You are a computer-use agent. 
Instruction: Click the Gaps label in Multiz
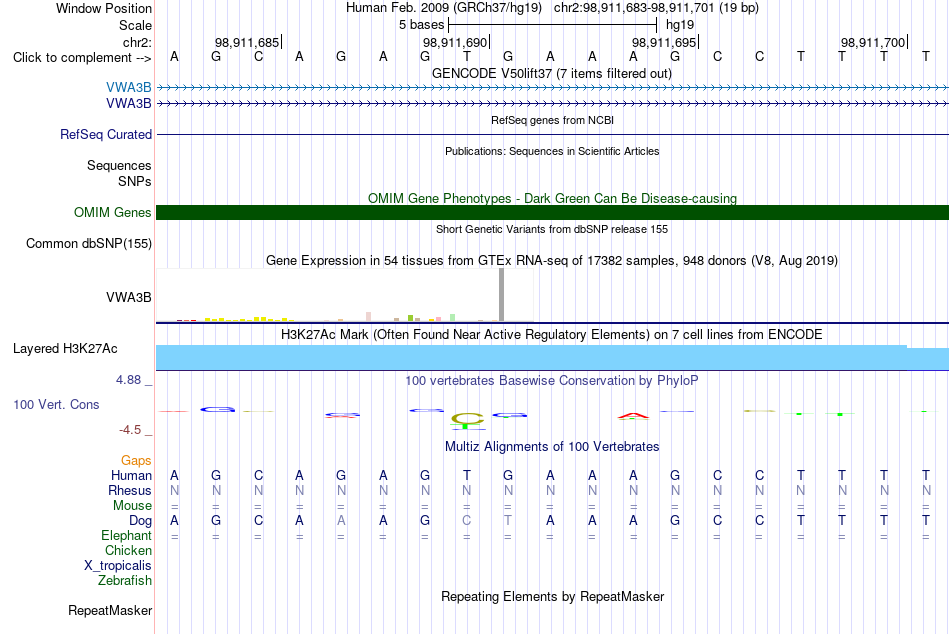pyautogui.click(x=136, y=461)
